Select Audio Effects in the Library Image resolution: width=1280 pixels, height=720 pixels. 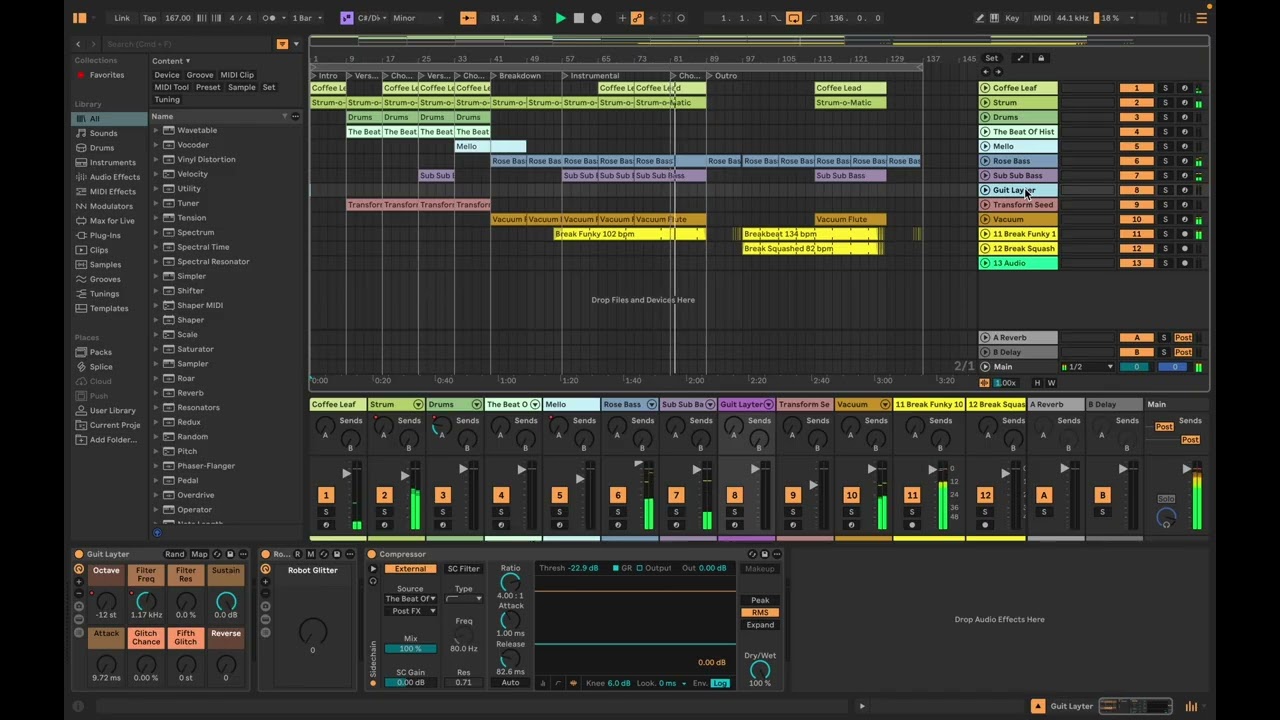click(114, 177)
